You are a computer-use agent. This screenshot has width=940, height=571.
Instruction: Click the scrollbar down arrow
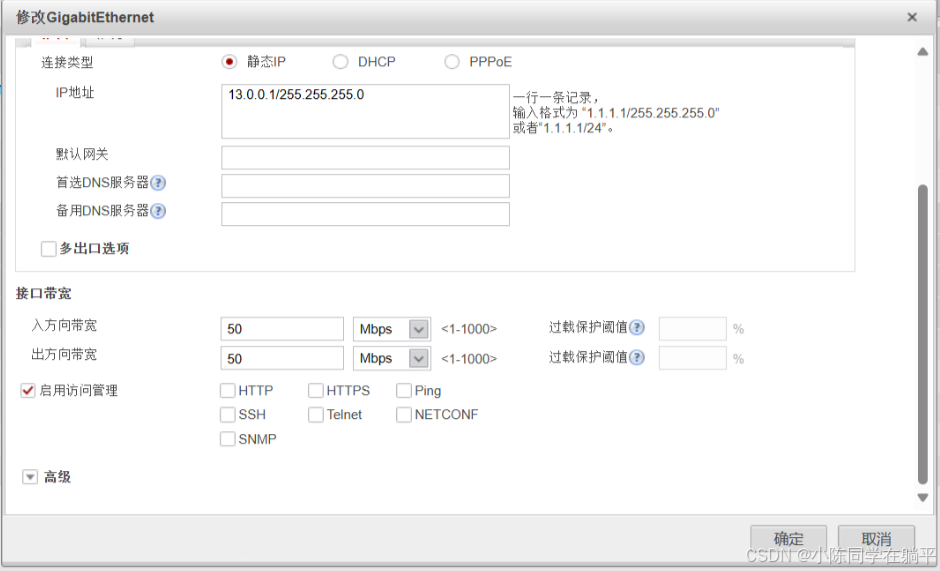coord(923,497)
